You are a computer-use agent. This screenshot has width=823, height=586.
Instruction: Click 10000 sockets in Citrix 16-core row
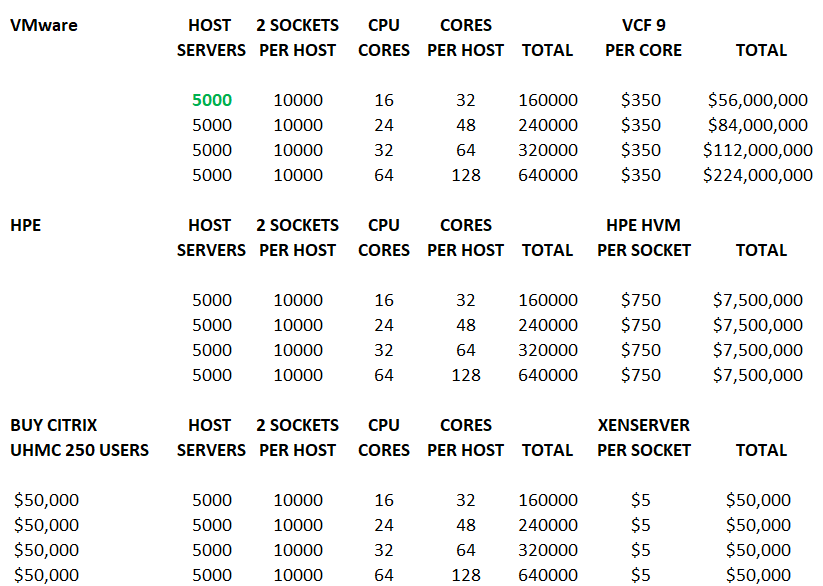pyautogui.click(x=298, y=500)
